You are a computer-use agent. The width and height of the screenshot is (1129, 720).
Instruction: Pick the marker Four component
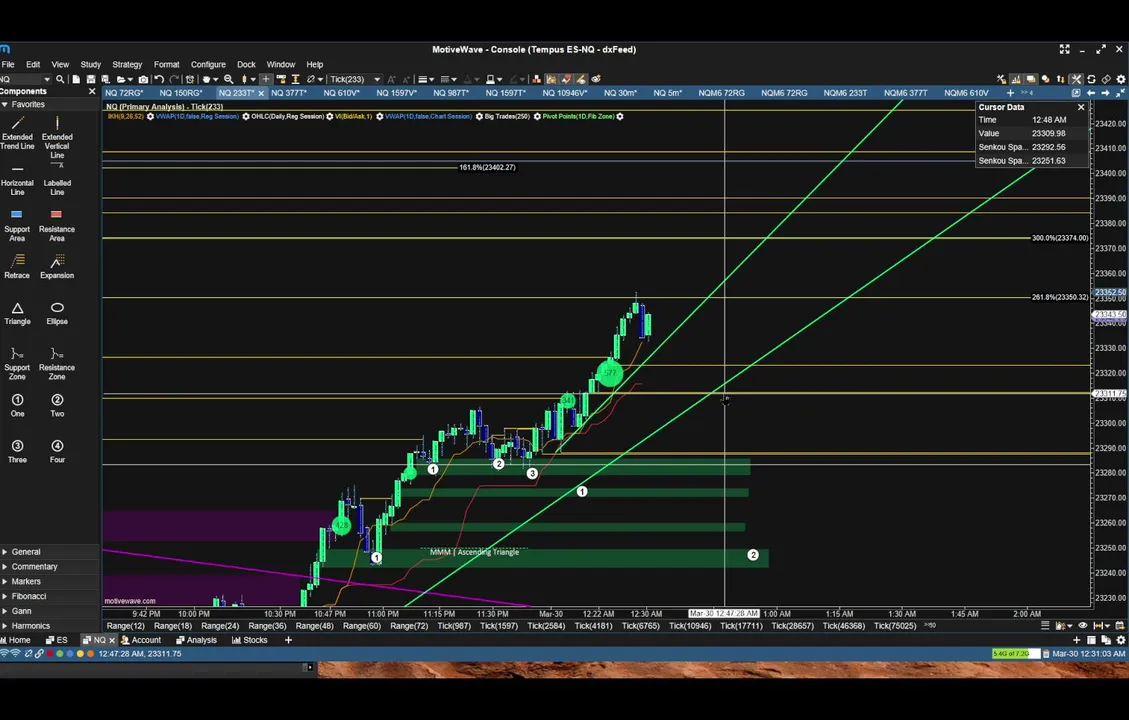[57, 452]
